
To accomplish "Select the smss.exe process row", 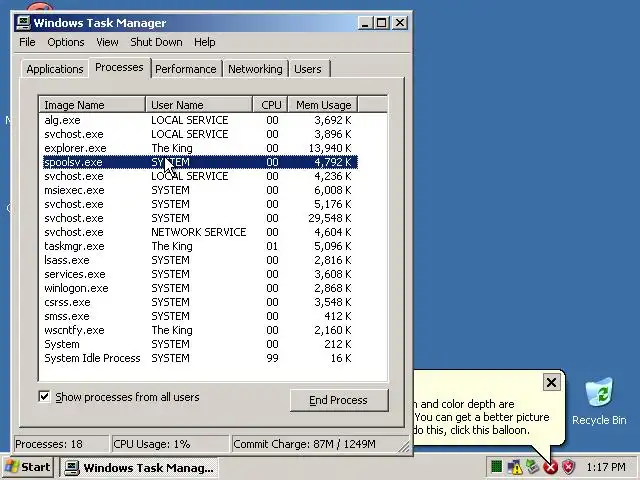I will pos(200,316).
